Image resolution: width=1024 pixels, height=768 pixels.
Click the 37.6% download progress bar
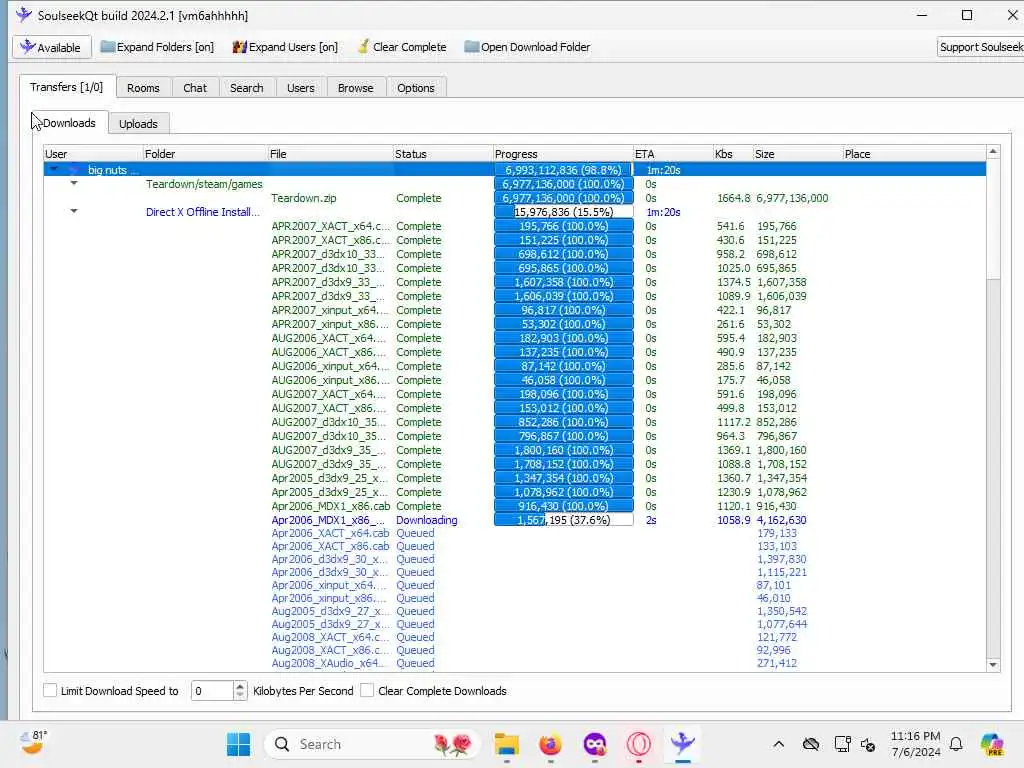564,520
